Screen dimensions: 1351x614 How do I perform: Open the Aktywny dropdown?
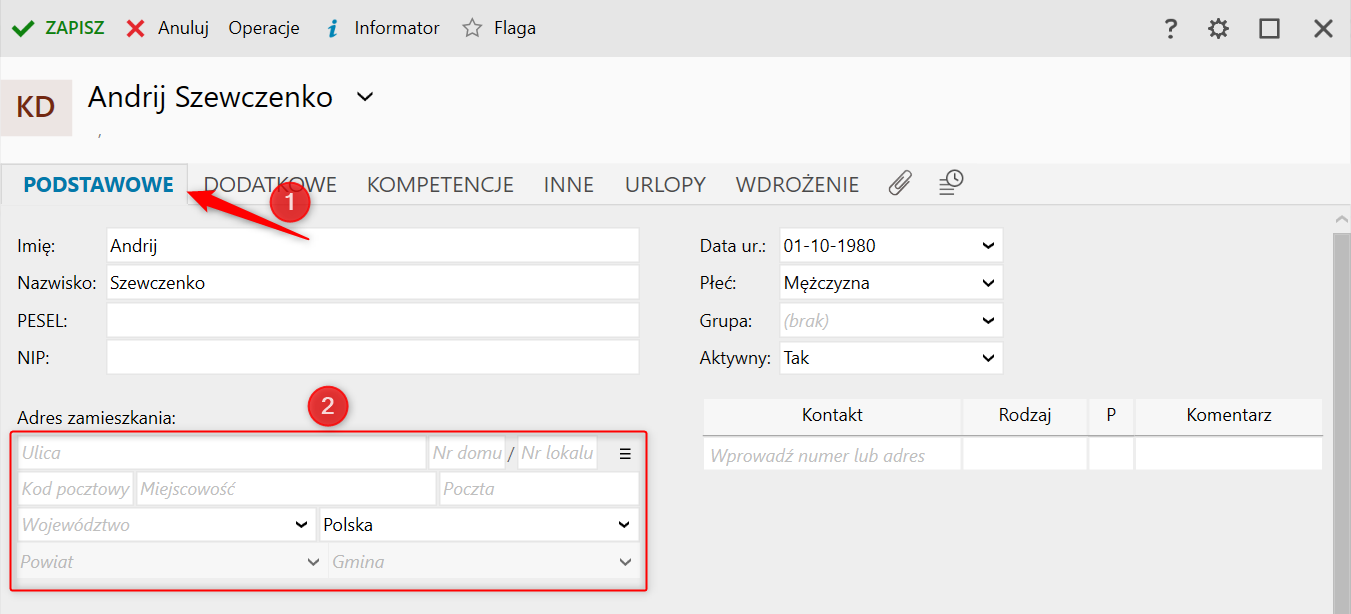pos(988,357)
